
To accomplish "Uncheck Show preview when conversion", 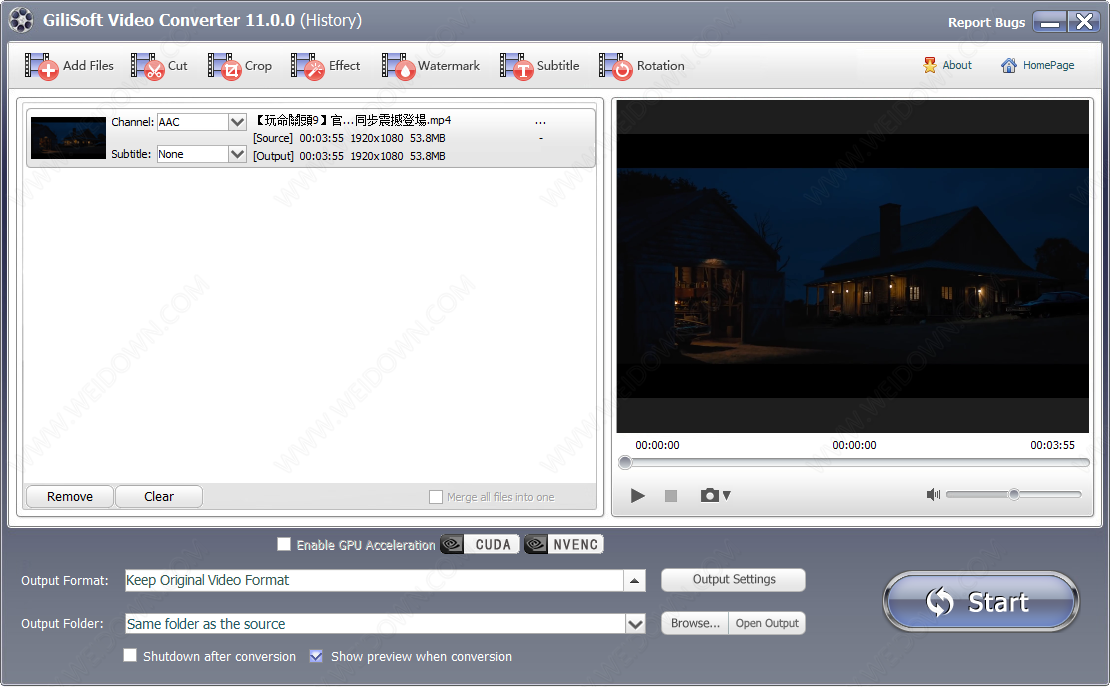I will [316, 656].
